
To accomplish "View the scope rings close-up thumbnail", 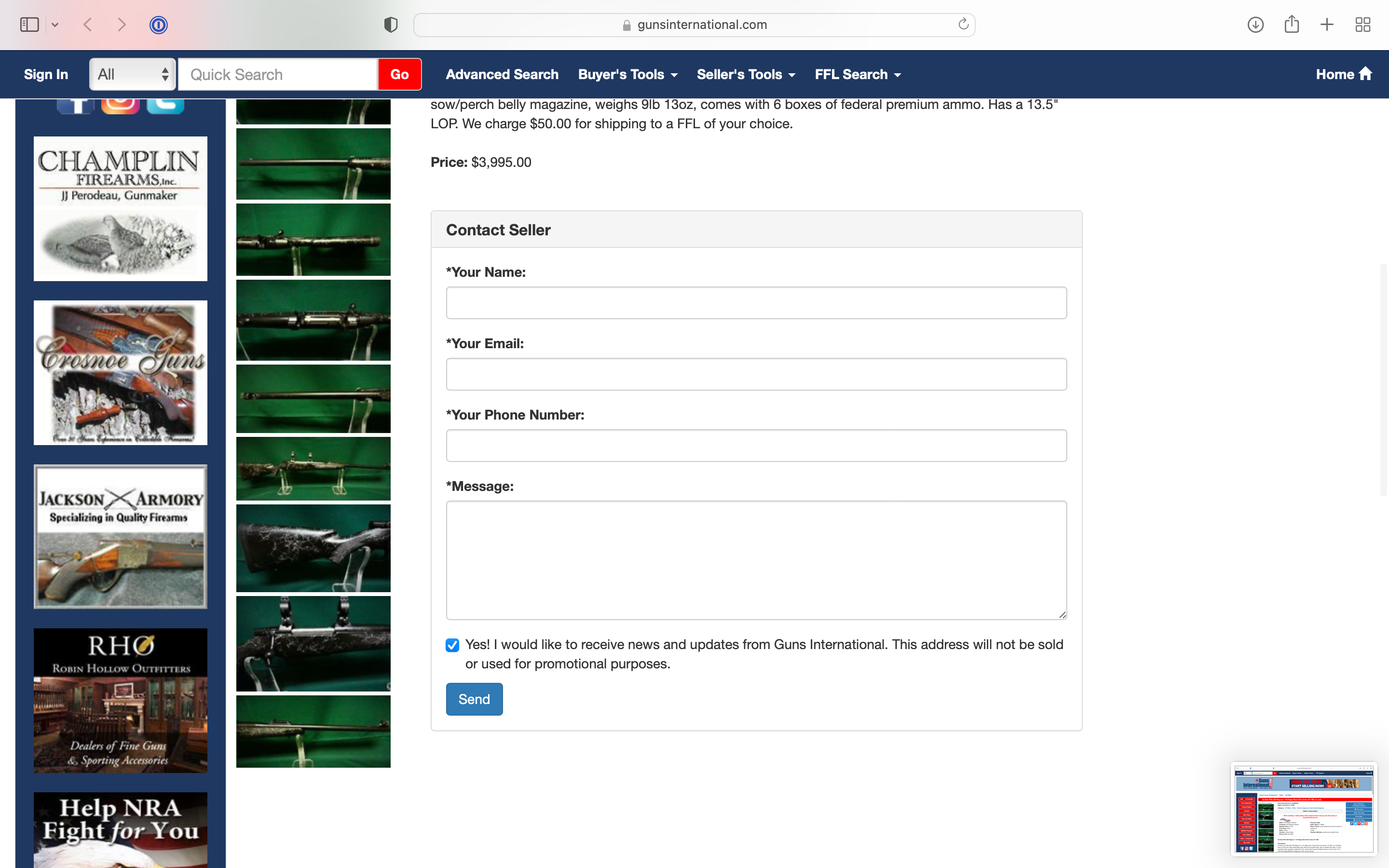I will click(313, 644).
